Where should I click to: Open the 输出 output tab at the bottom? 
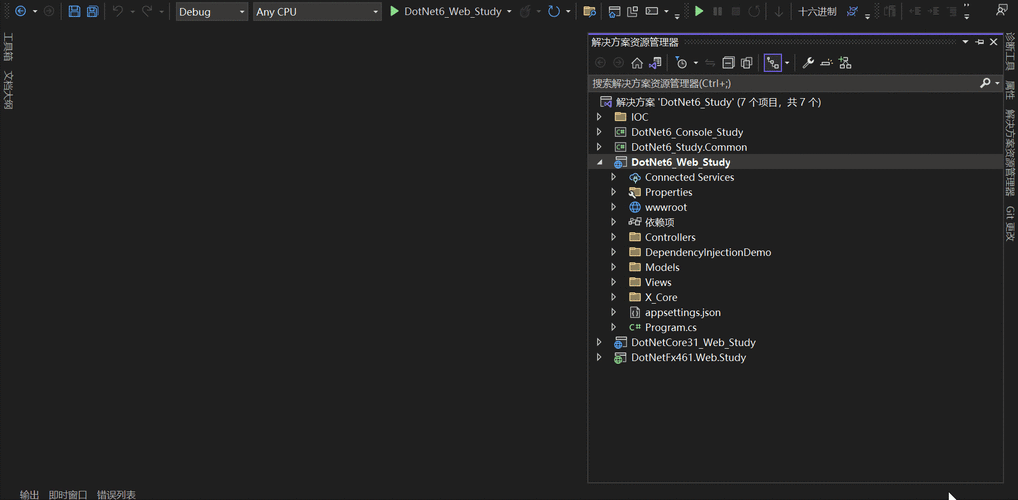pyautogui.click(x=30, y=495)
